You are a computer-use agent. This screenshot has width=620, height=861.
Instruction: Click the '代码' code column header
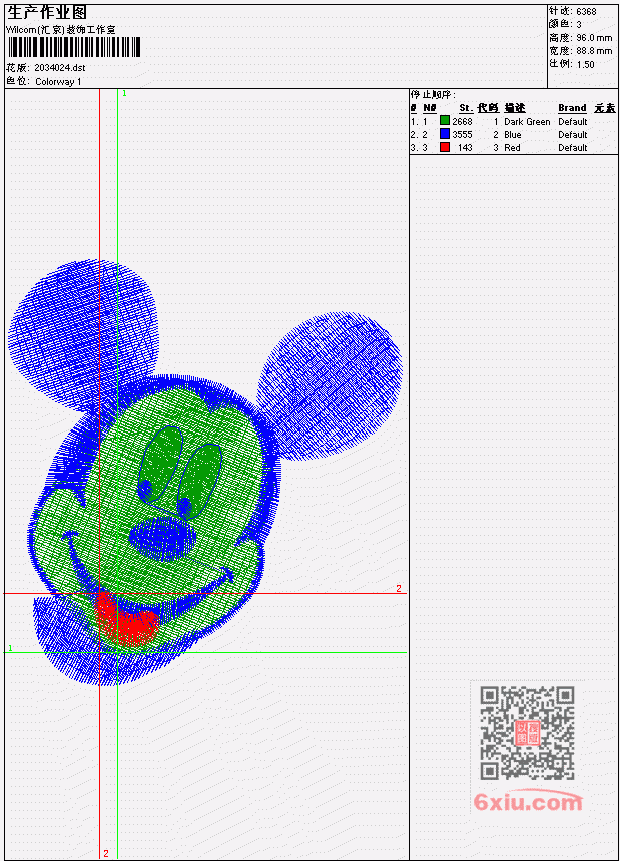pos(488,108)
